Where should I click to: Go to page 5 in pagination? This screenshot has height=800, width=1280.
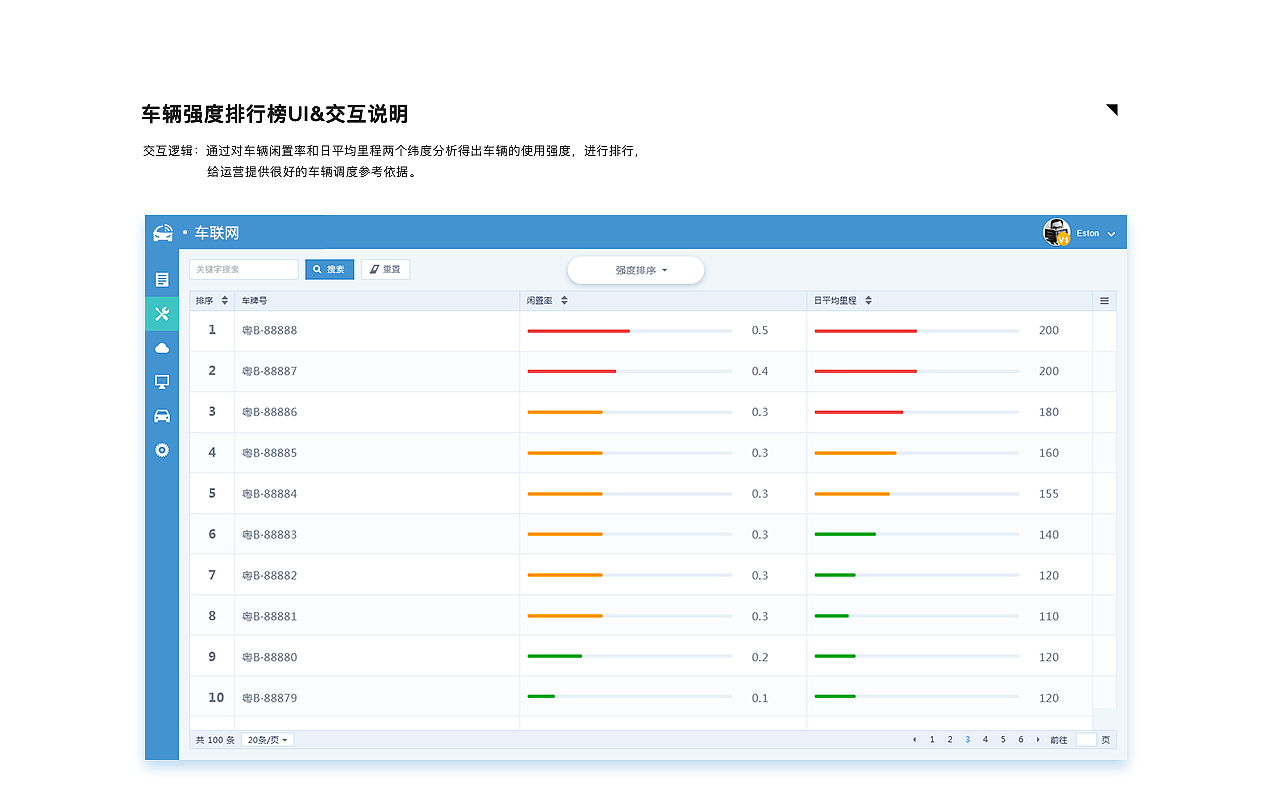click(1001, 739)
